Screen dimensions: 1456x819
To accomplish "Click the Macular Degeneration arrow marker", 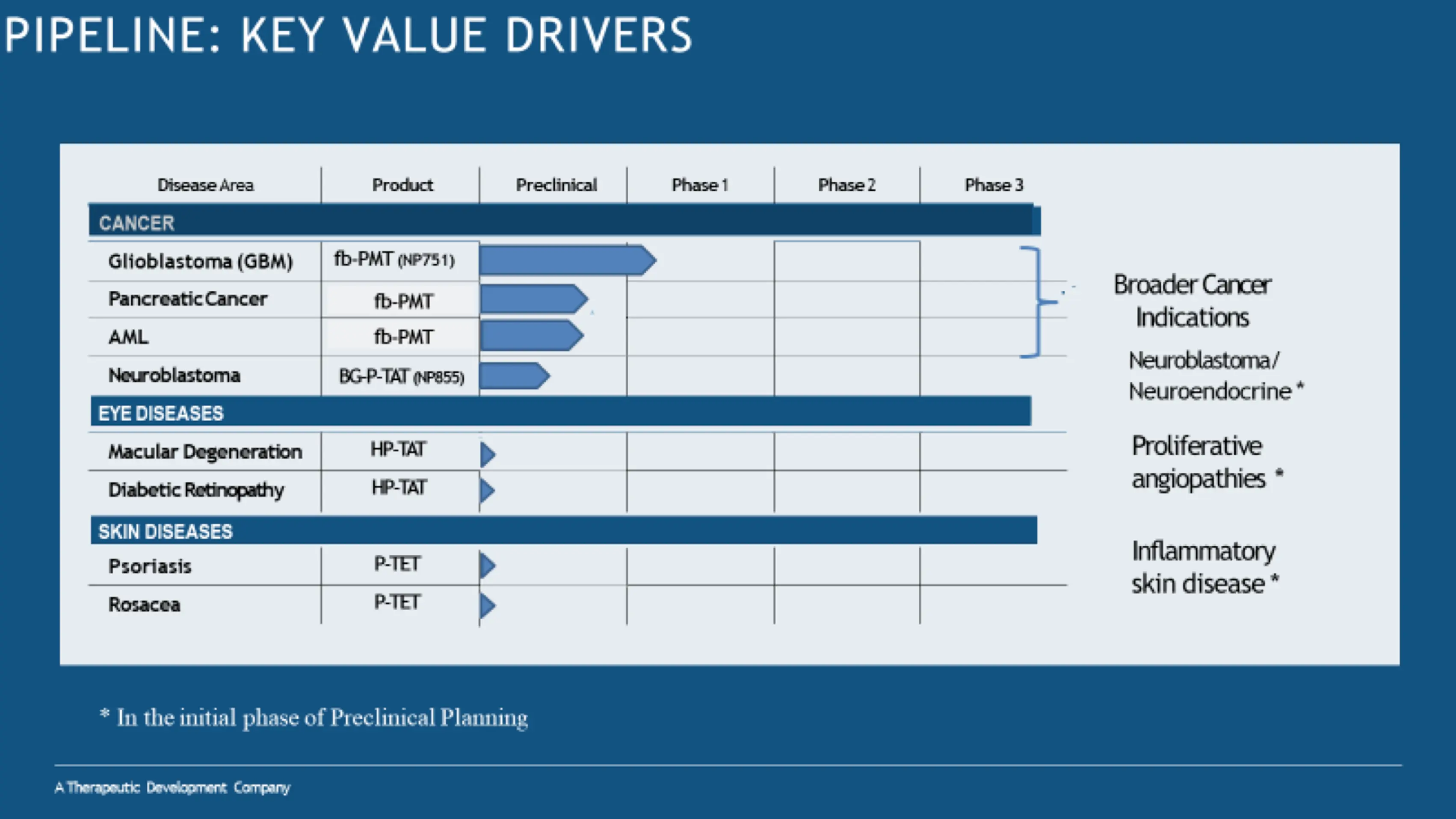I will (488, 455).
